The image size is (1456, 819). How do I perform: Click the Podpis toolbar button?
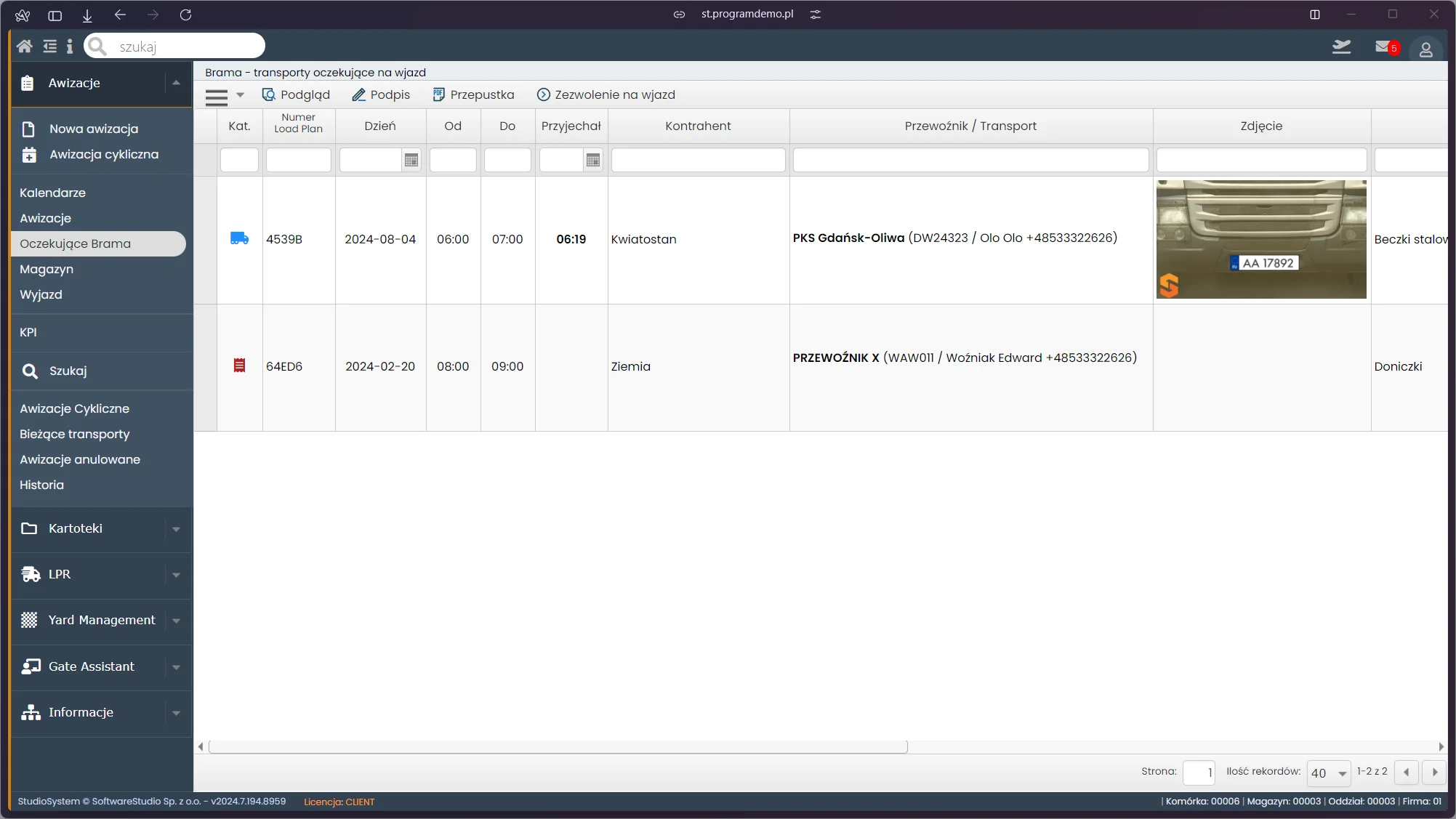[381, 94]
